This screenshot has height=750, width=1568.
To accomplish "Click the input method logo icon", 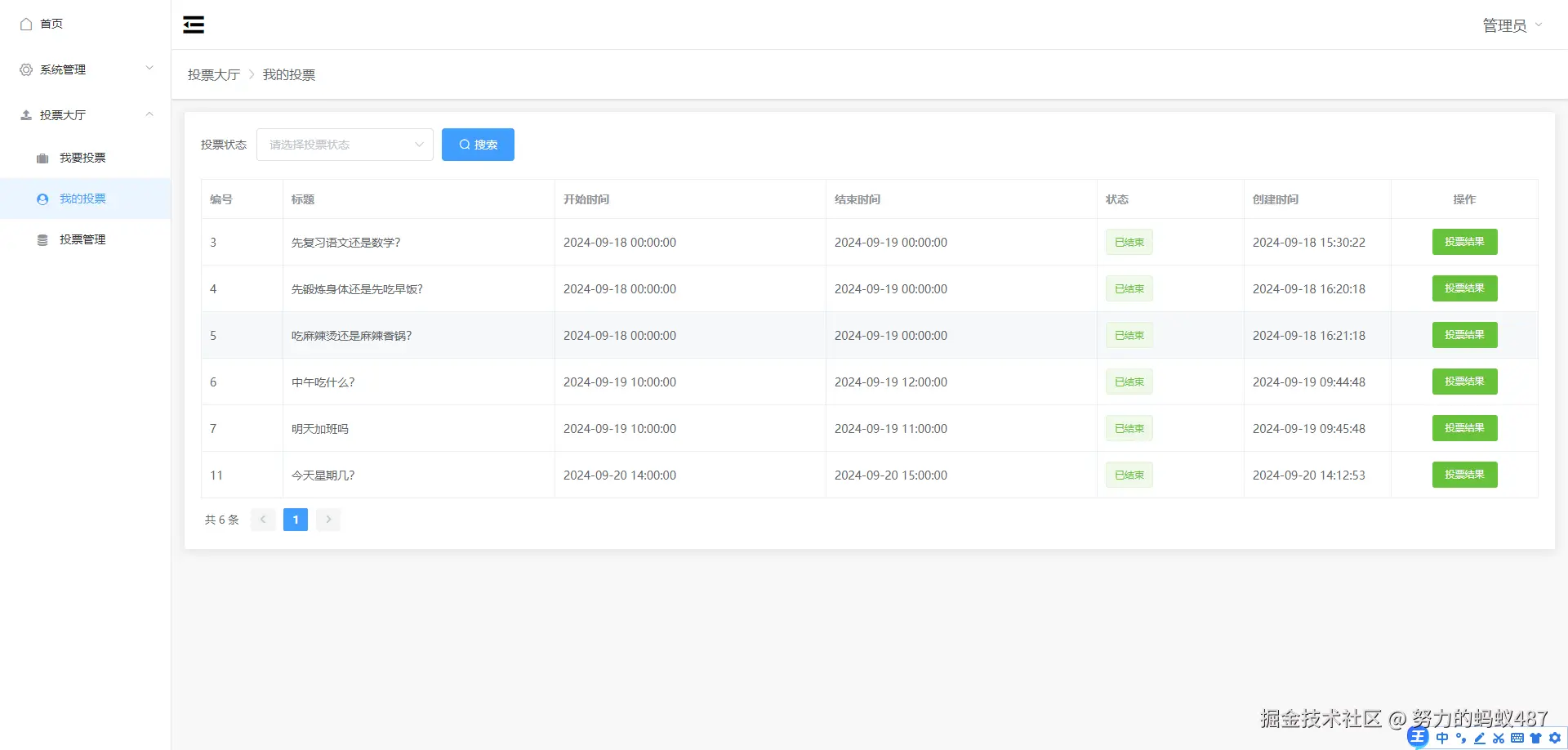I will coord(1418,738).
